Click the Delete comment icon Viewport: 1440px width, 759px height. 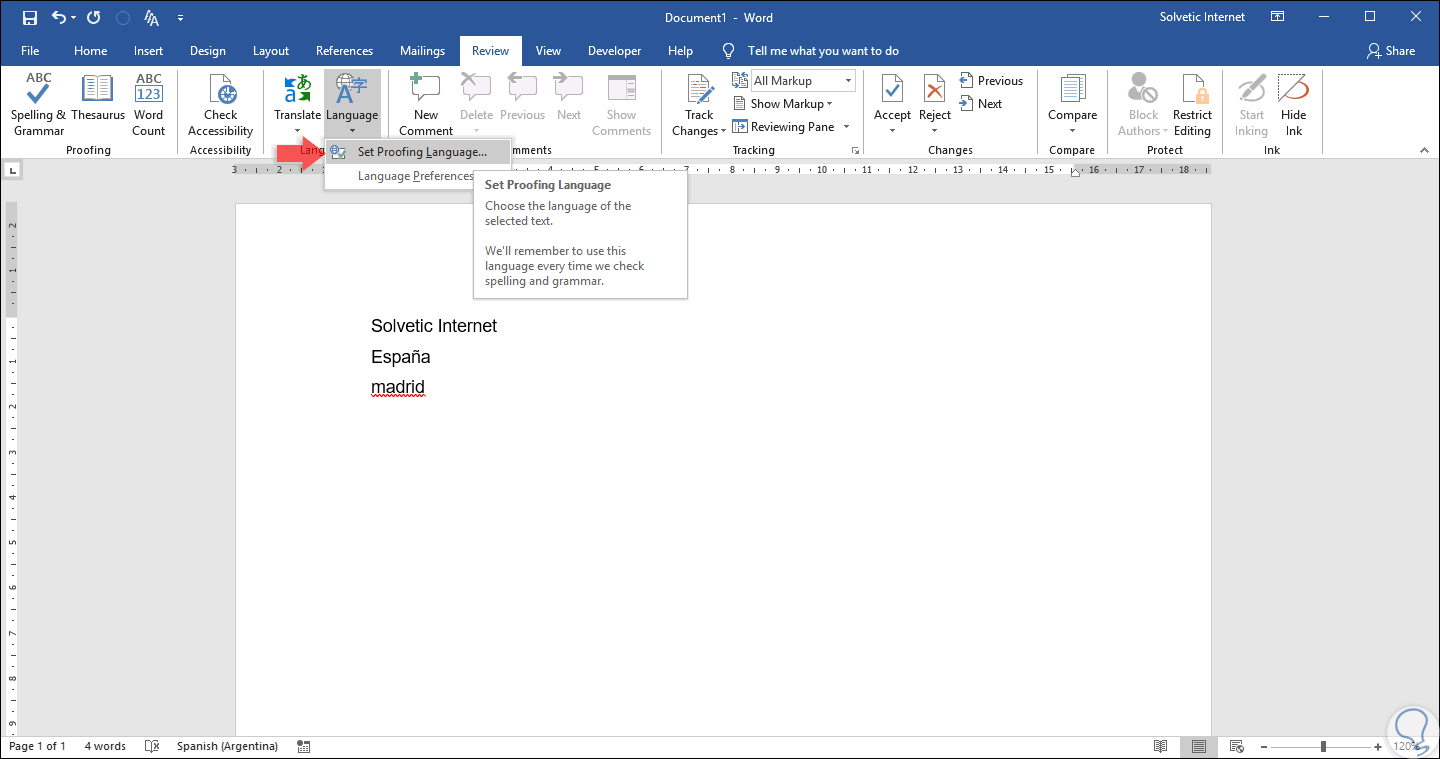[476, 88]
